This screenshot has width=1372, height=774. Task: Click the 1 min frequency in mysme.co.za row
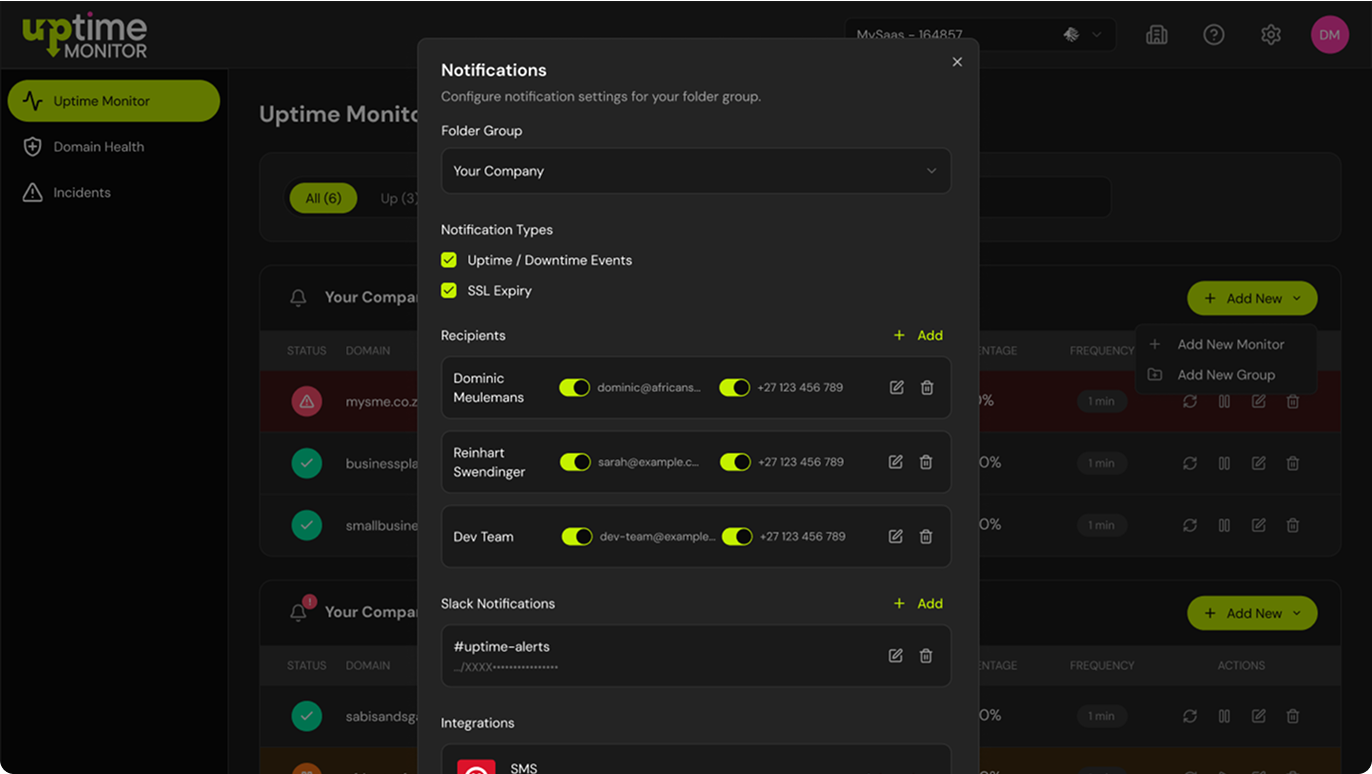1102,401
